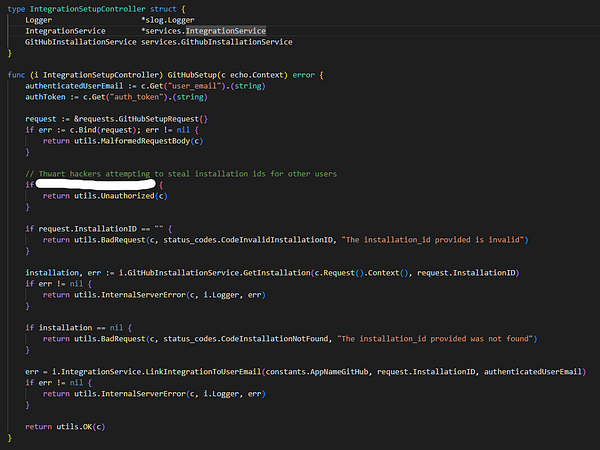Click 'IntegrationSetupController' in the method receiver

point(101,75)
